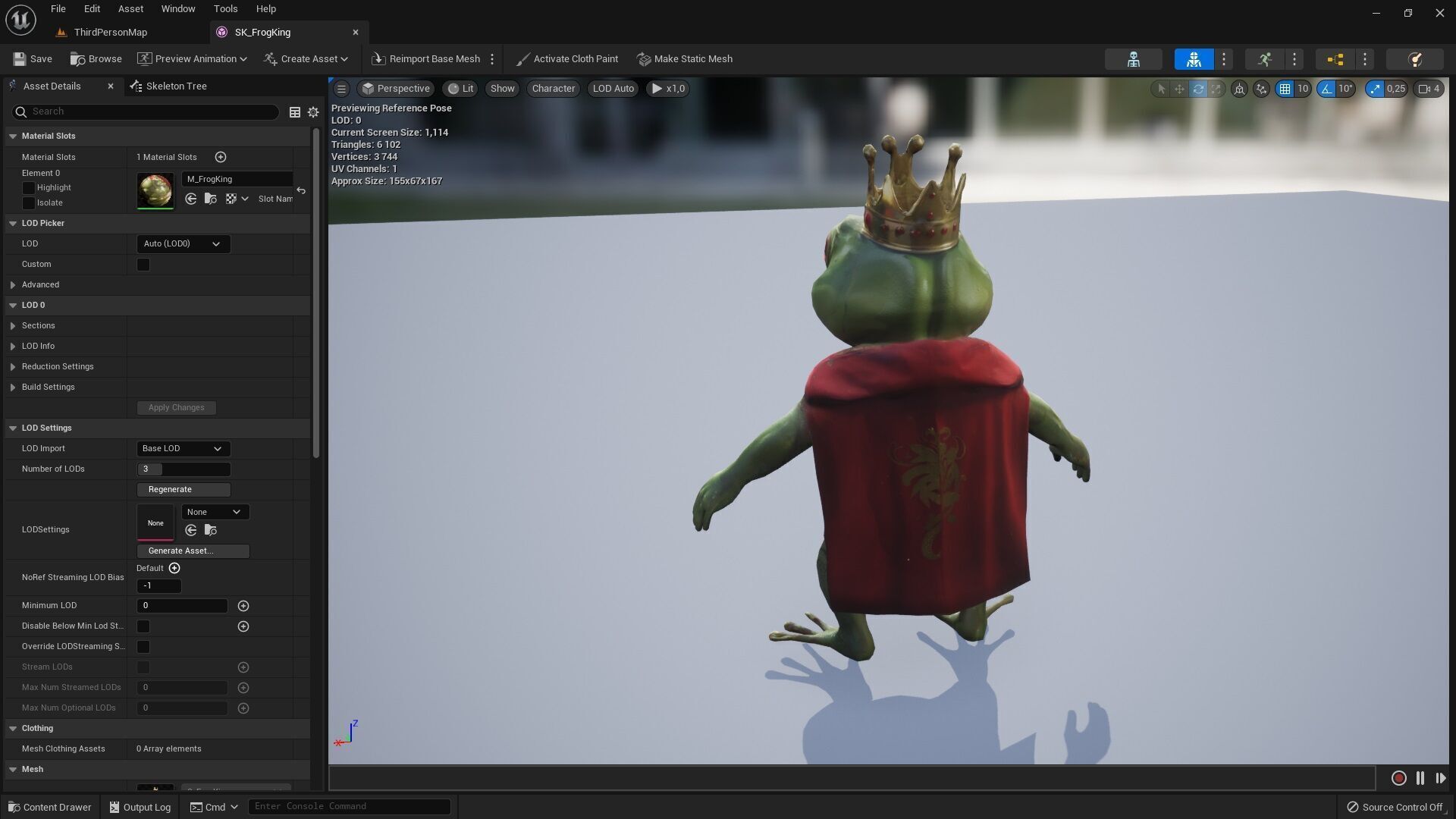Screen dimensions: 1456x819
Task: Expand Build Settings row
Action: click(13, 388)
